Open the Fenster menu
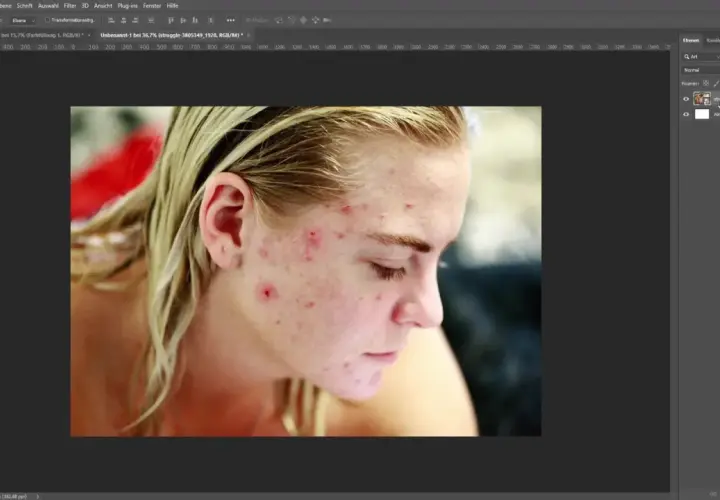 [x=152, y=6]
